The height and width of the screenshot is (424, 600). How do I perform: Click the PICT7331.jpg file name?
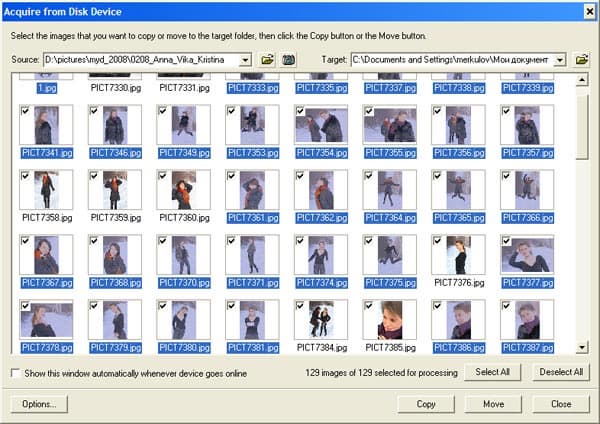[184, 88]
